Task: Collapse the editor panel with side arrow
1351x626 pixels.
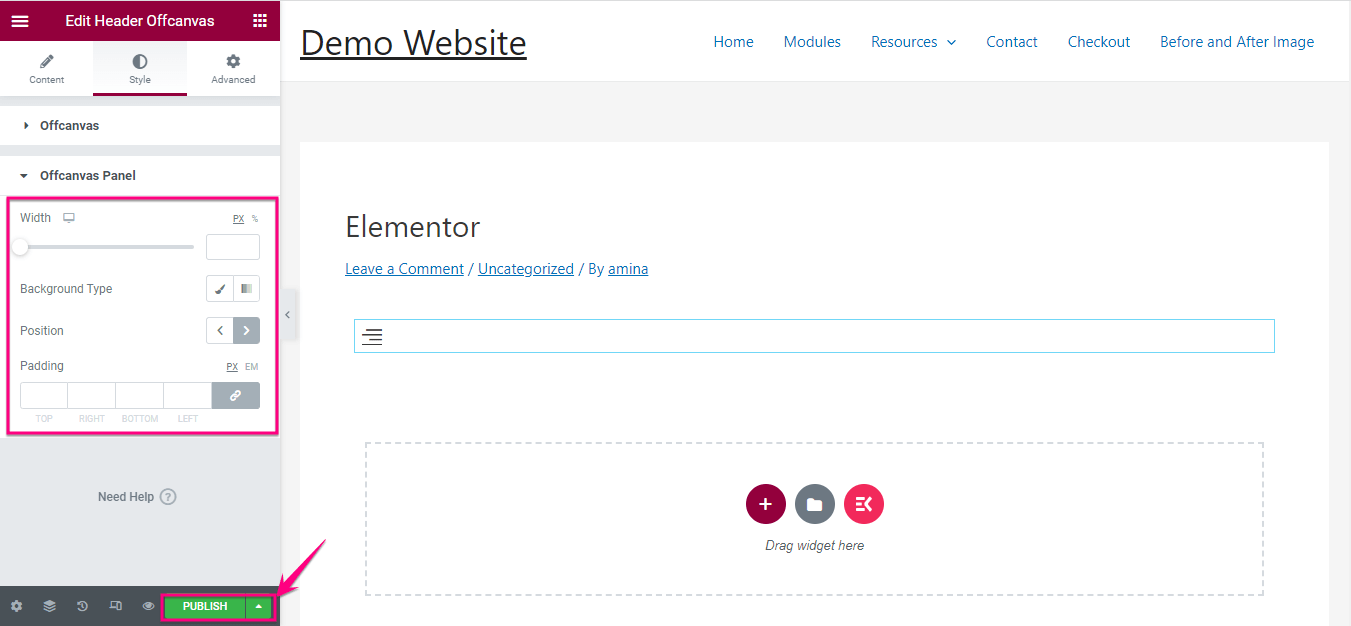Action: (x=288, y=314)
